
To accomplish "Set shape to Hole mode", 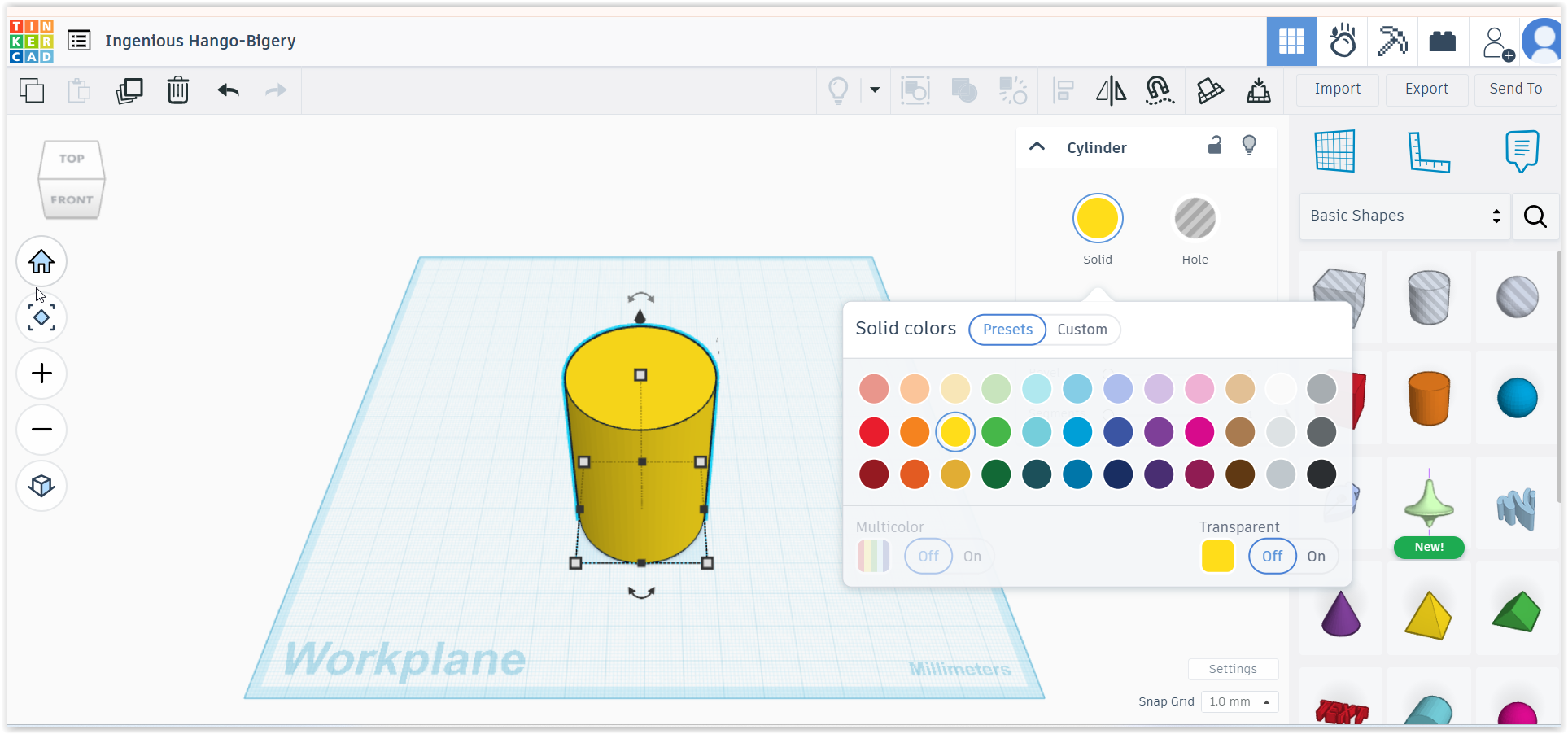I will [x=1195, y=219].
